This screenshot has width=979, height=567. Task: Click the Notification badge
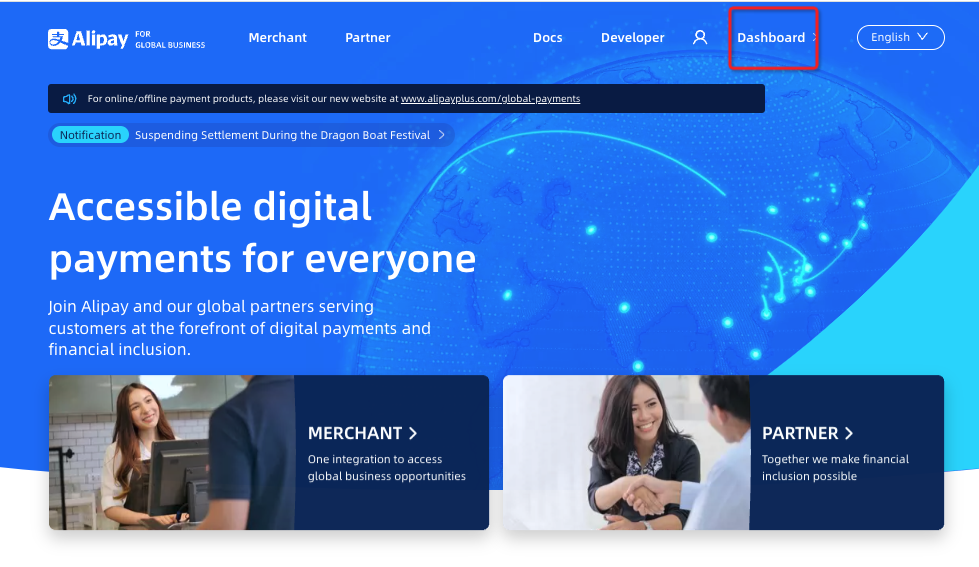91,135
